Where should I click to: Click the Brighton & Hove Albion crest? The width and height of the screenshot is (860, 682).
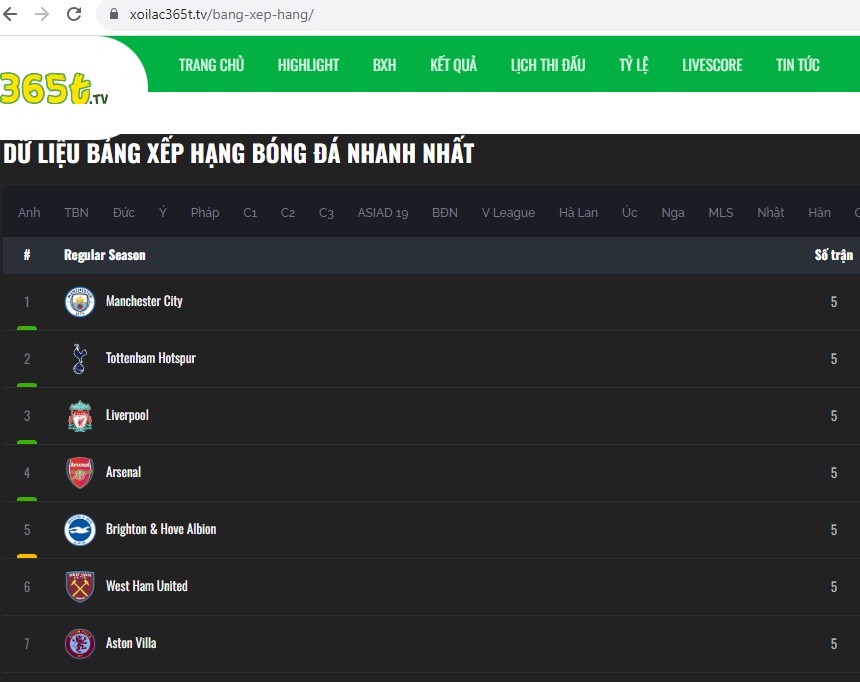tap(80, 529)
